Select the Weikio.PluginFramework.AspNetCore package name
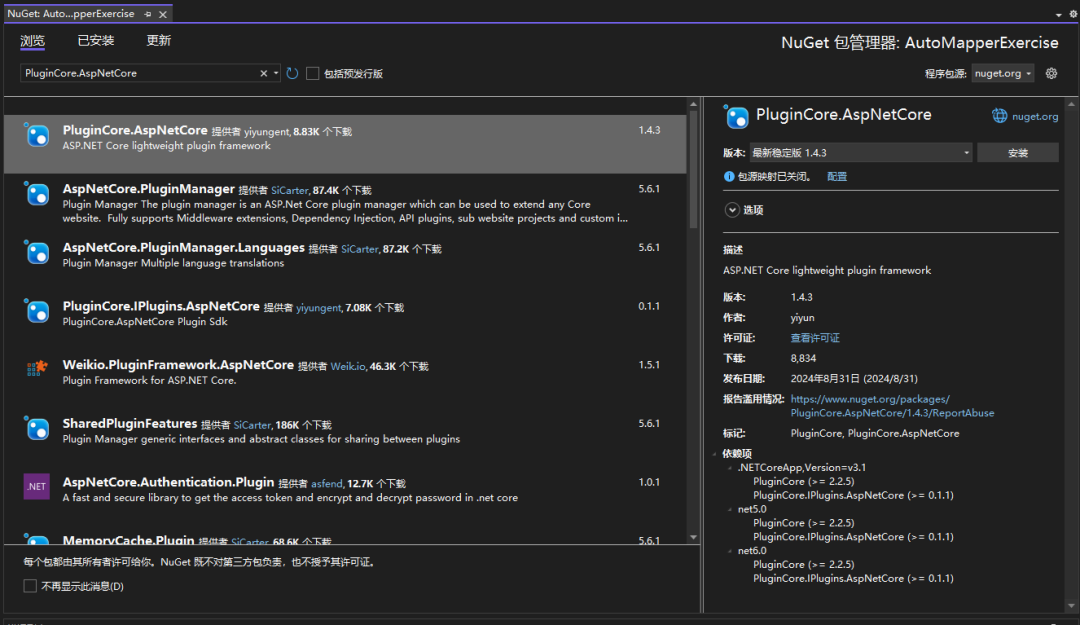 pos(178,365)
